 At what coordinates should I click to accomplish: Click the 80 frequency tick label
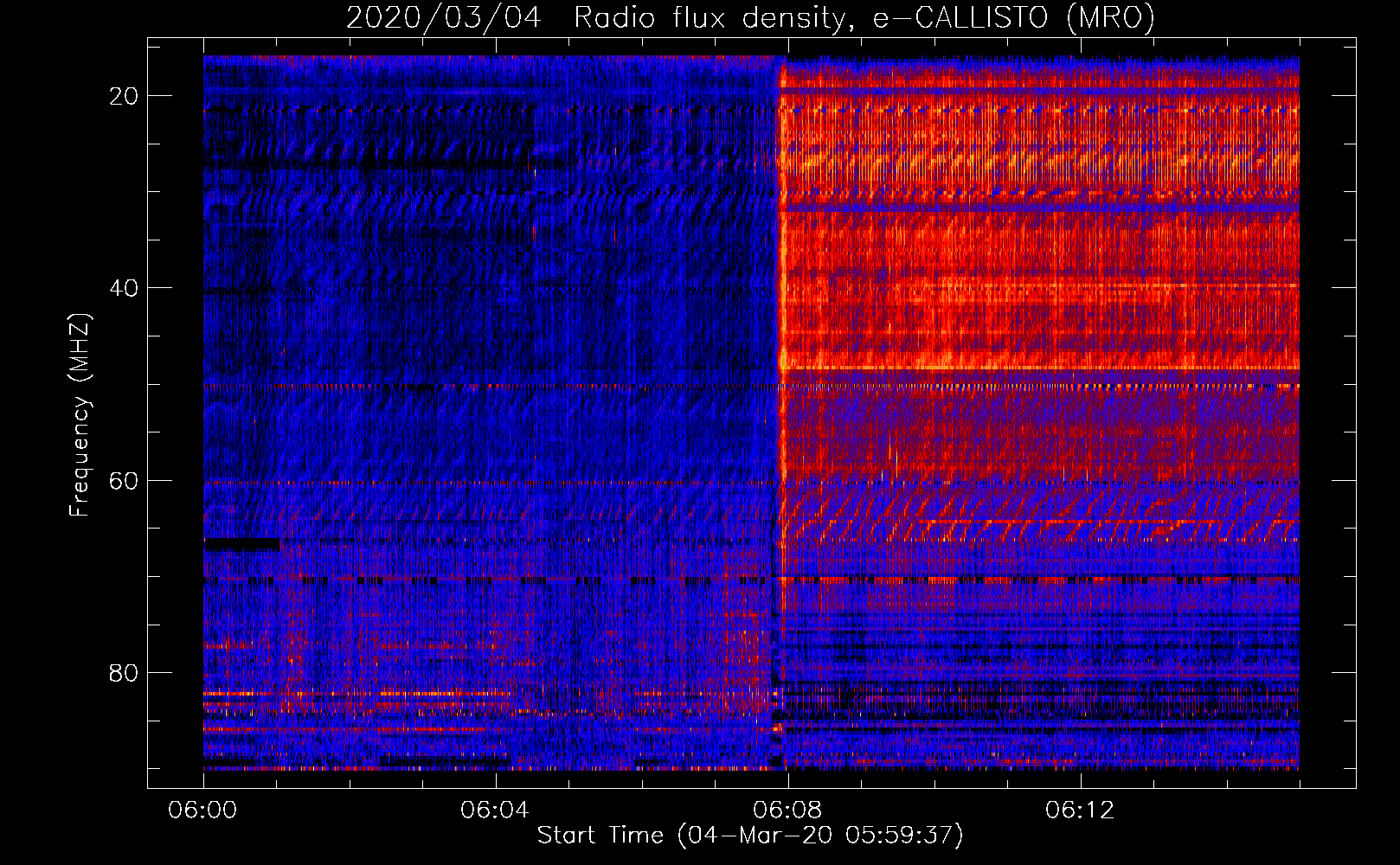(x=124, y=672)
